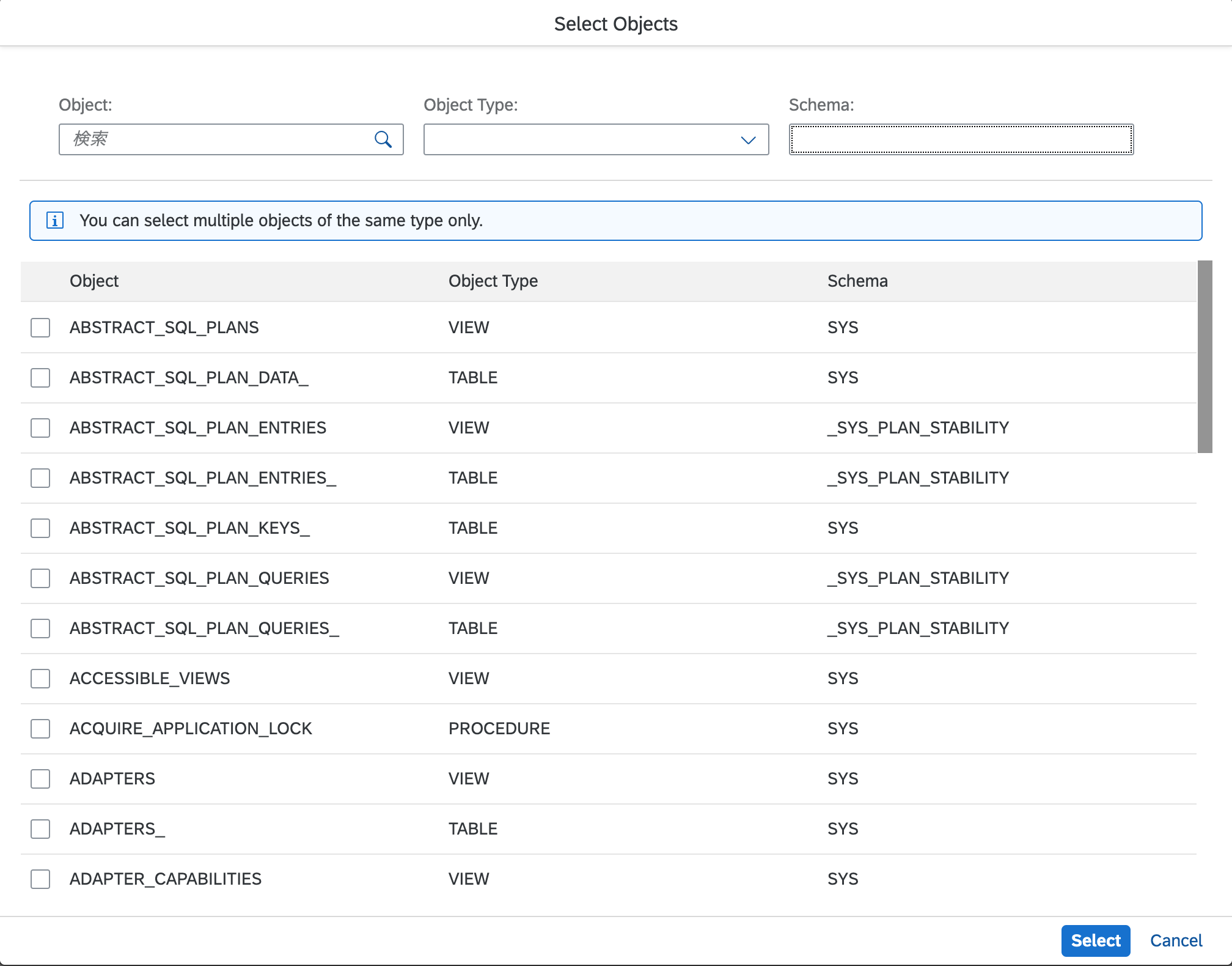Select the ACQUIRE_APPLICATION_LOCK procedure checkbox
The height and width of the screenshot is (966, 1232).
pos(40,729)
